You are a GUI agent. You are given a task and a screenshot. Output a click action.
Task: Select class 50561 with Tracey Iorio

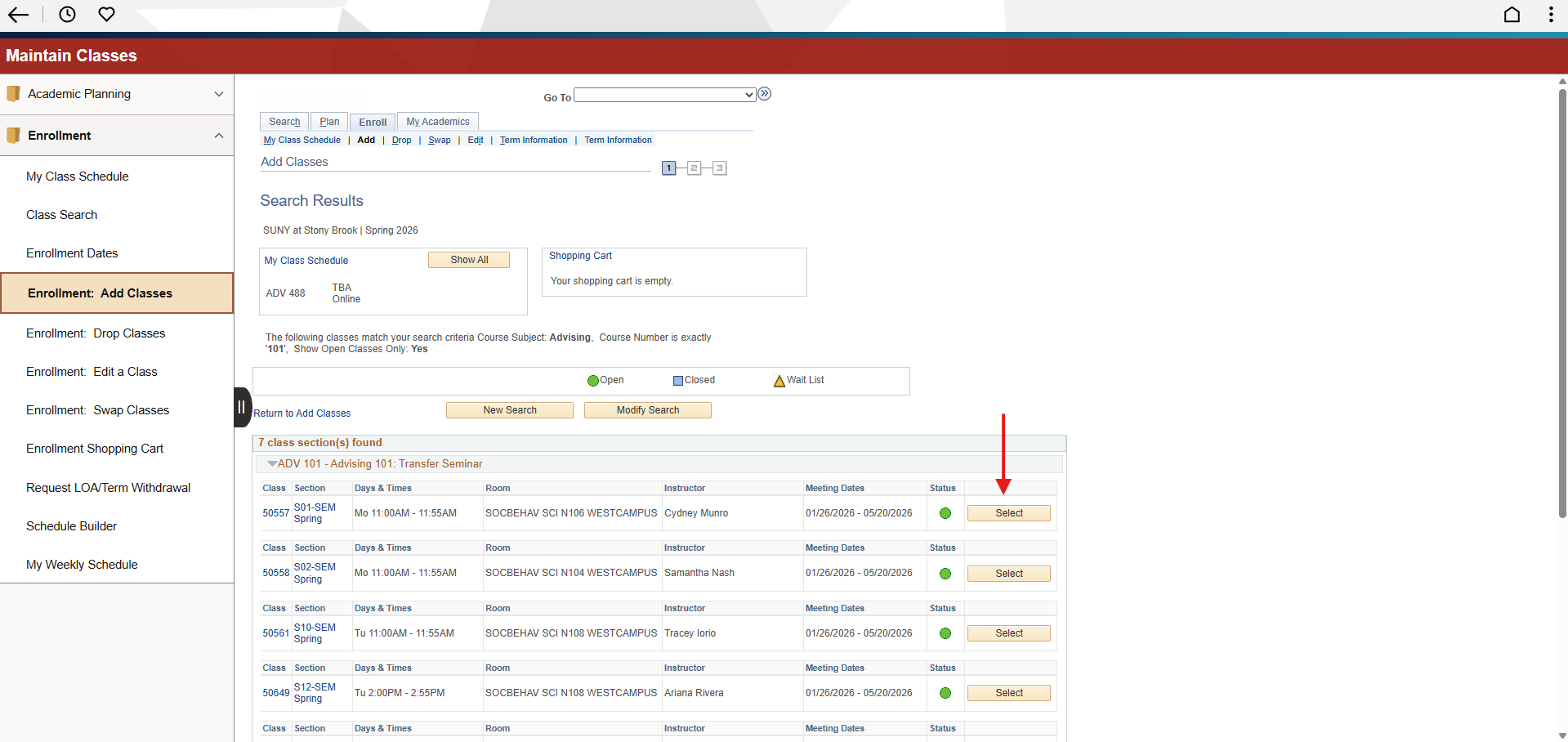point(1009,633)
